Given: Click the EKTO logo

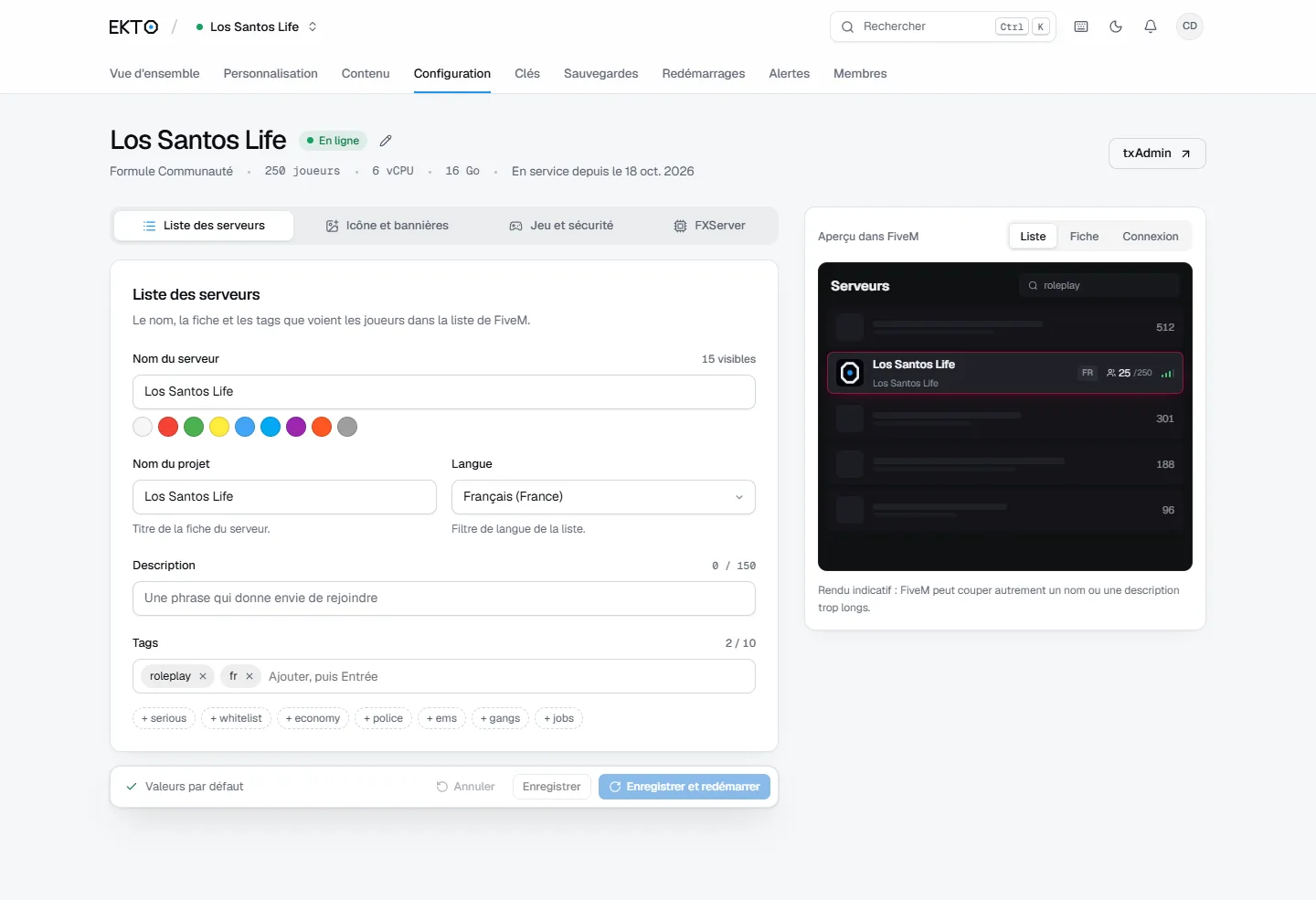Looking at the screenshot, I should point(133,27).
